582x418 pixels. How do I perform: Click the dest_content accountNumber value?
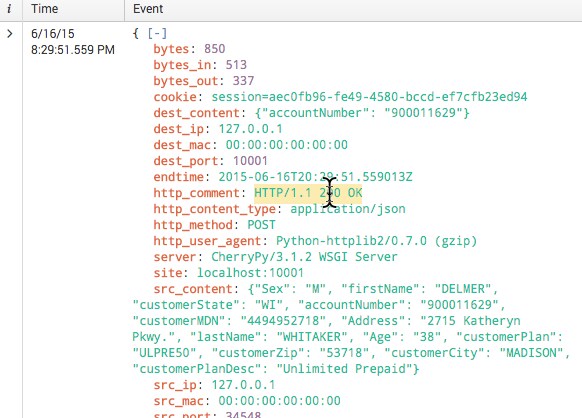pos(362,112)
